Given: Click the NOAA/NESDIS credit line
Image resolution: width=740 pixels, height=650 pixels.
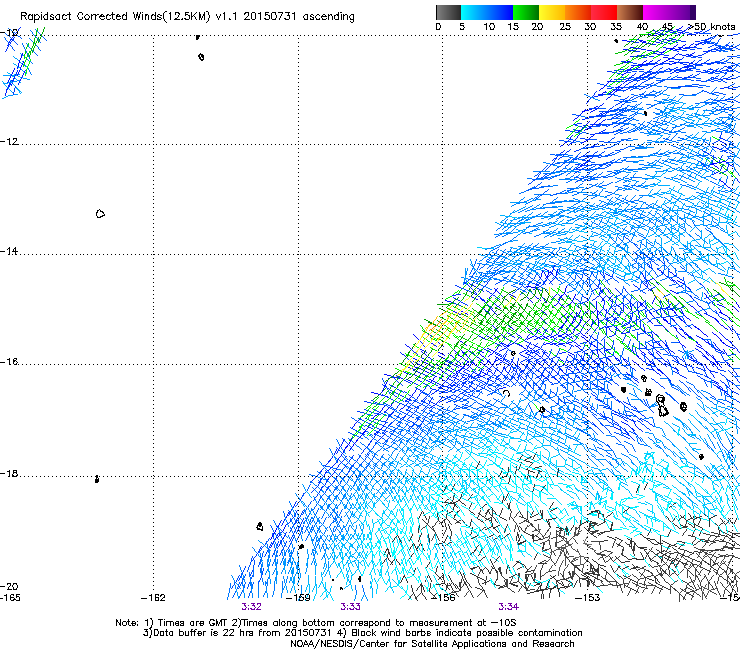Looking at the screenshot, I should [432, 644].
